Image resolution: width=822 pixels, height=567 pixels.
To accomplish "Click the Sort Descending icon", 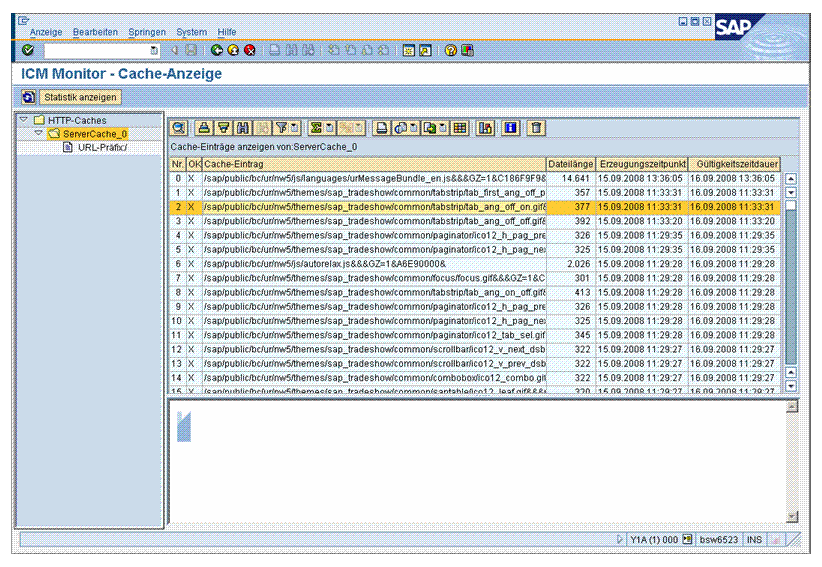I will tap(224, 128).
